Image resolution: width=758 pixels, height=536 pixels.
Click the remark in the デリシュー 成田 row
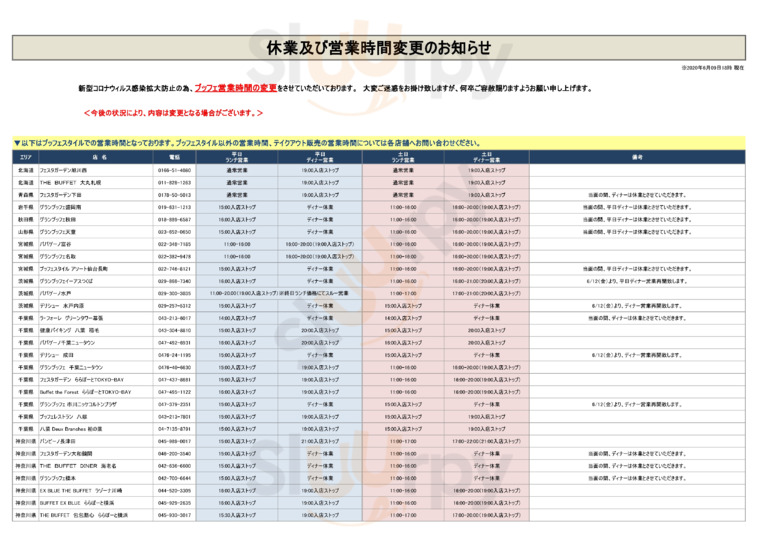636,355
